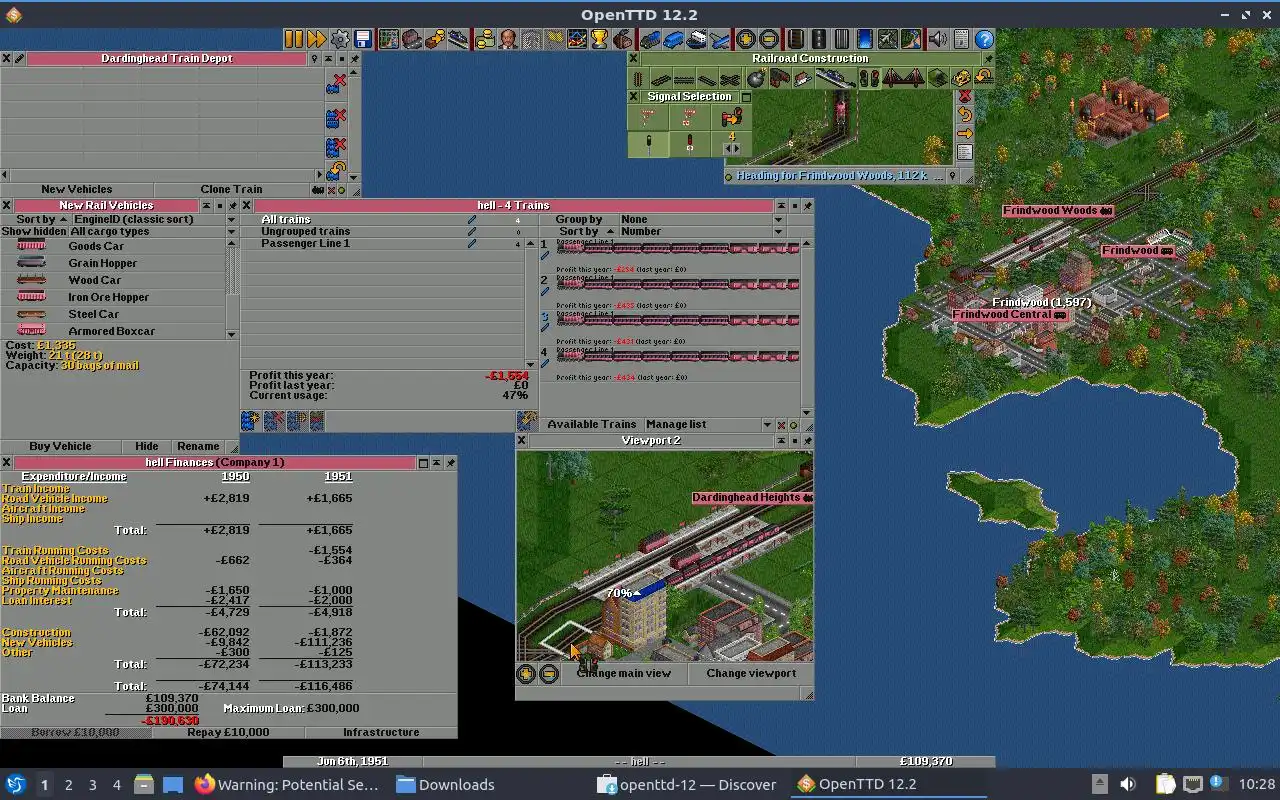
Task: Toggle Sort by order in train list
Action: 578,231
